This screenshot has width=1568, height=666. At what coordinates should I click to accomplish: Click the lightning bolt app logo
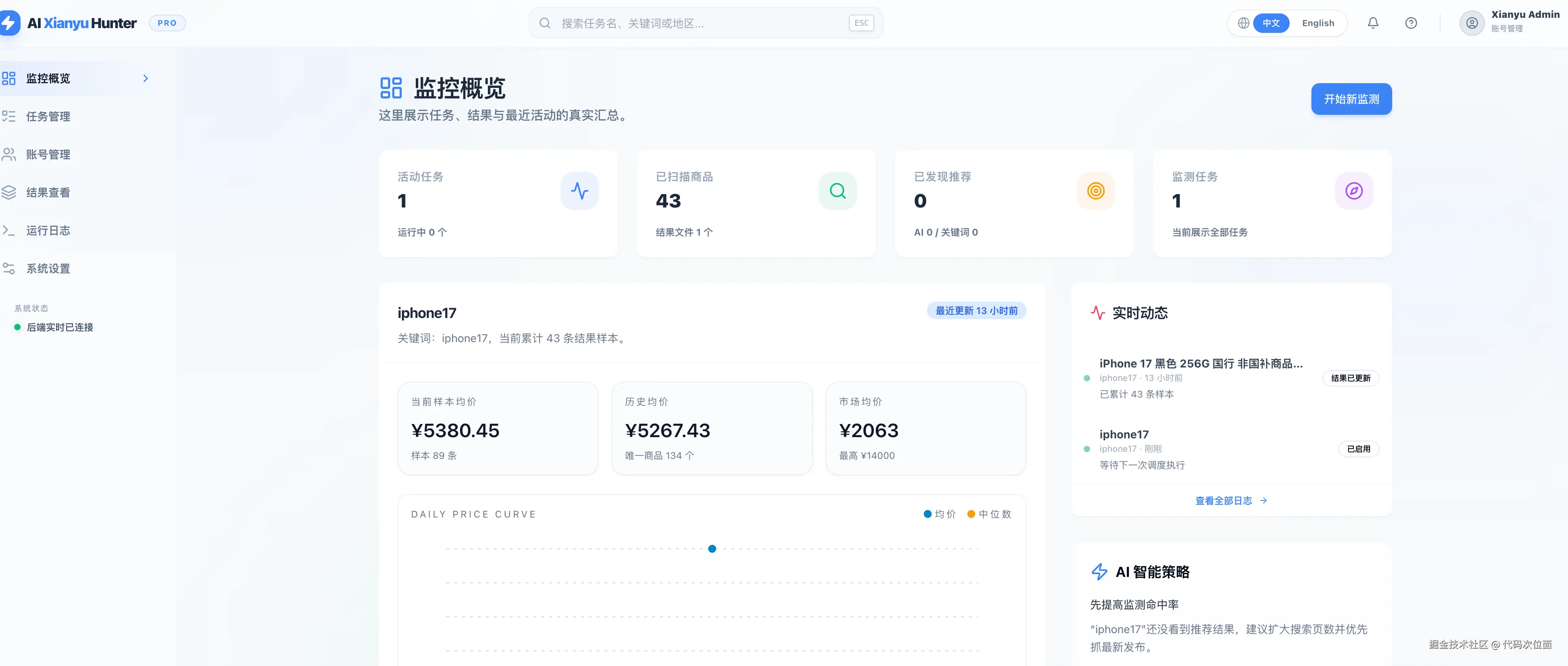9,23
